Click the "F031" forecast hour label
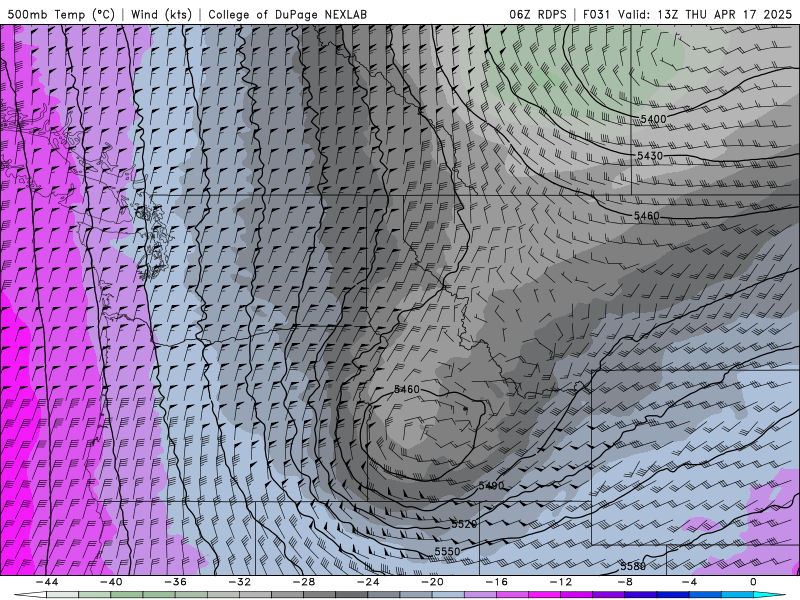This screenshot has height=600, width=800. [597, 14]
